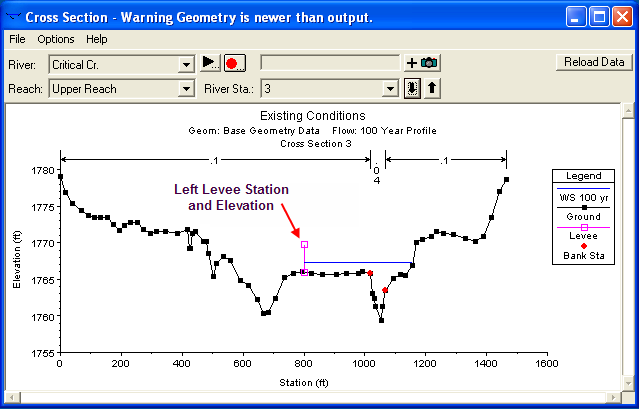639x409 pixels.
Task: Open the River dropdown list
Action: pos(185,64)
